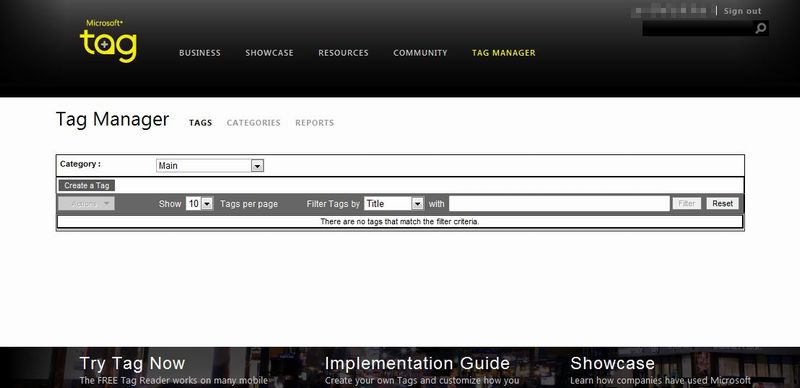800x388 pixels.
Task: Open the Filter Tags by Title dropdown
Action: coord(393,204)
